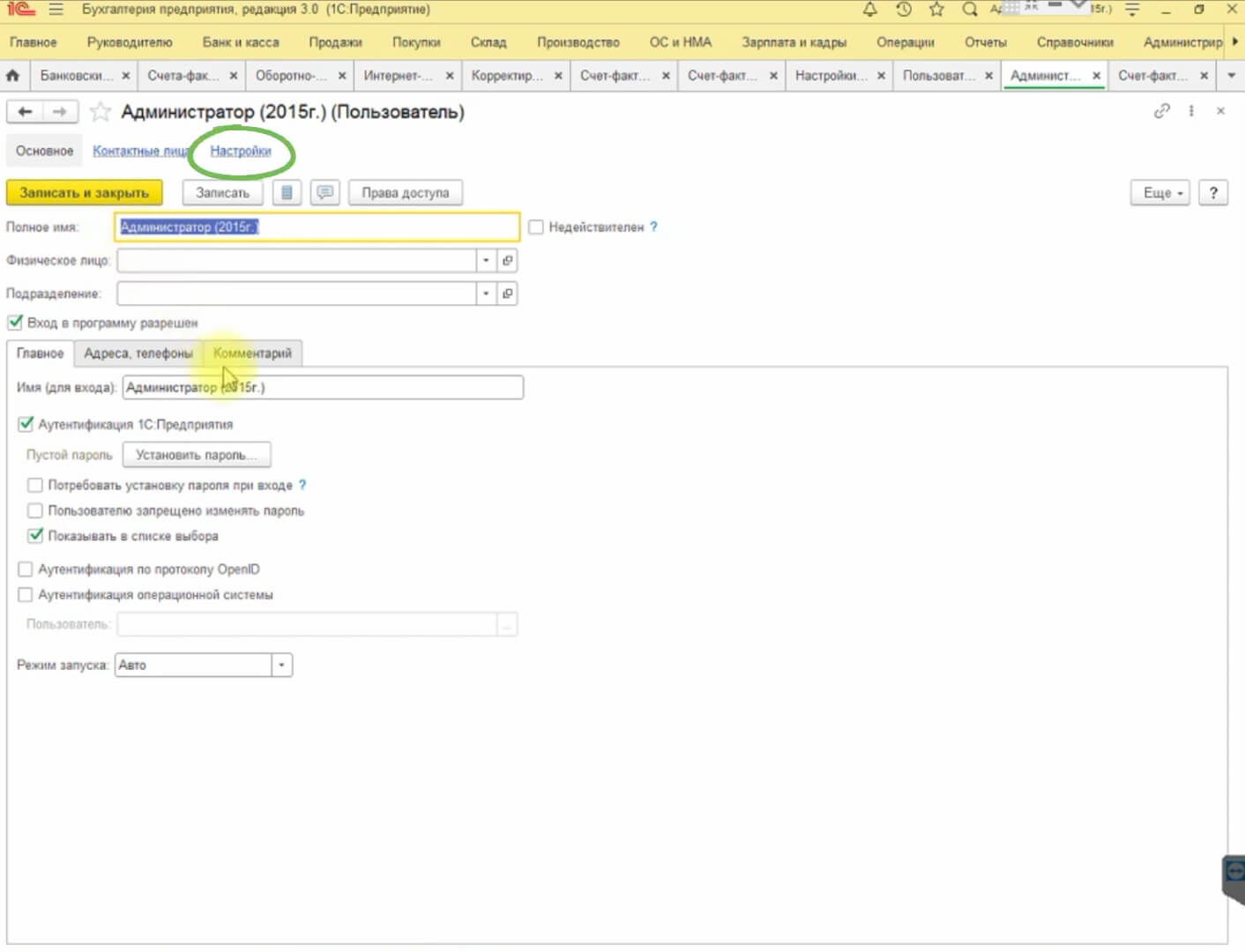Click Полное имя input field
This screenshot has height=952, width=1245.
pos(317,227)
